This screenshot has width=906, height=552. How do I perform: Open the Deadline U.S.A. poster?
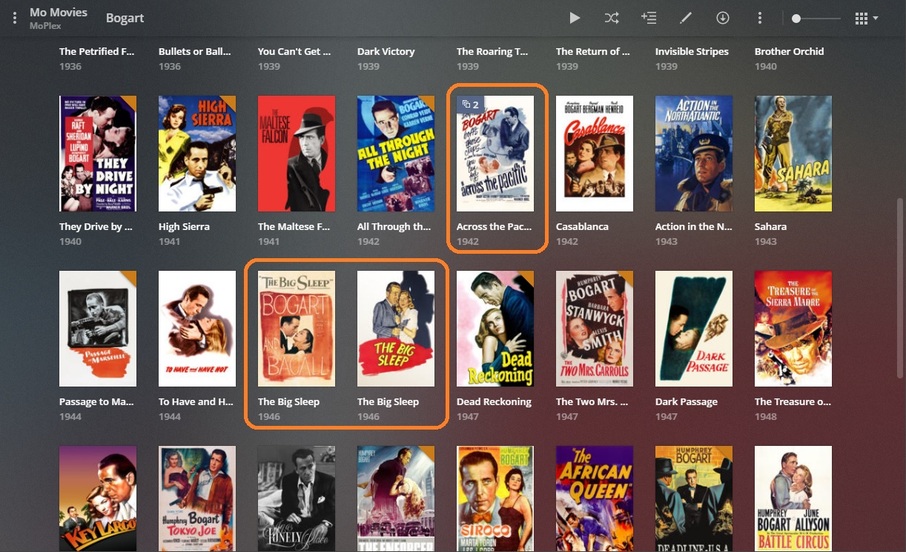click(694, 499)
